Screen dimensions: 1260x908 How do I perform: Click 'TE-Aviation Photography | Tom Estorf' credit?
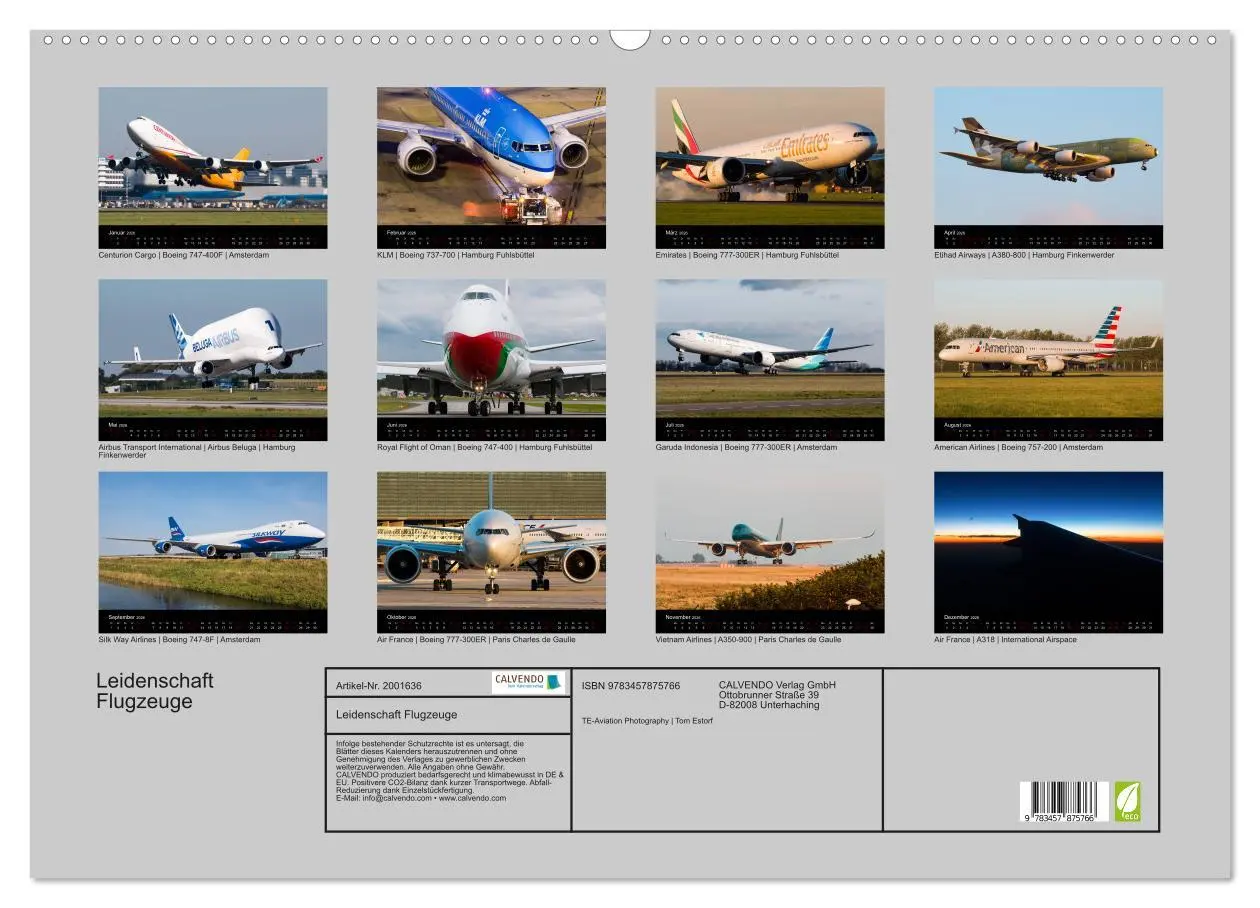[x=647, y=721]
